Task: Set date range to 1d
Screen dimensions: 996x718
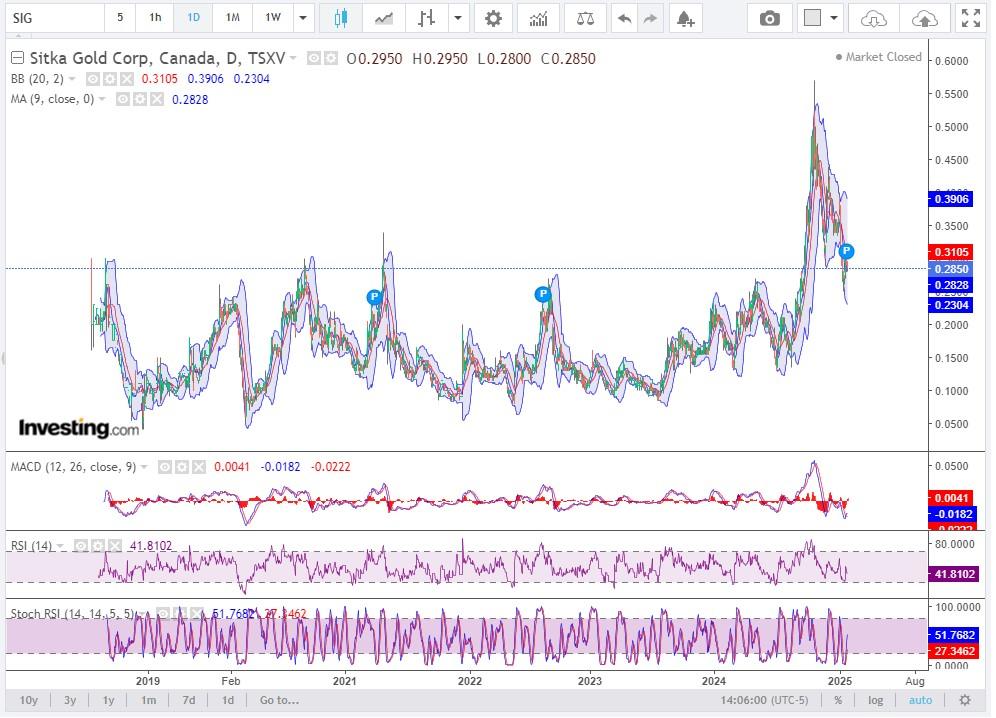Action: [x=227, y=700]
